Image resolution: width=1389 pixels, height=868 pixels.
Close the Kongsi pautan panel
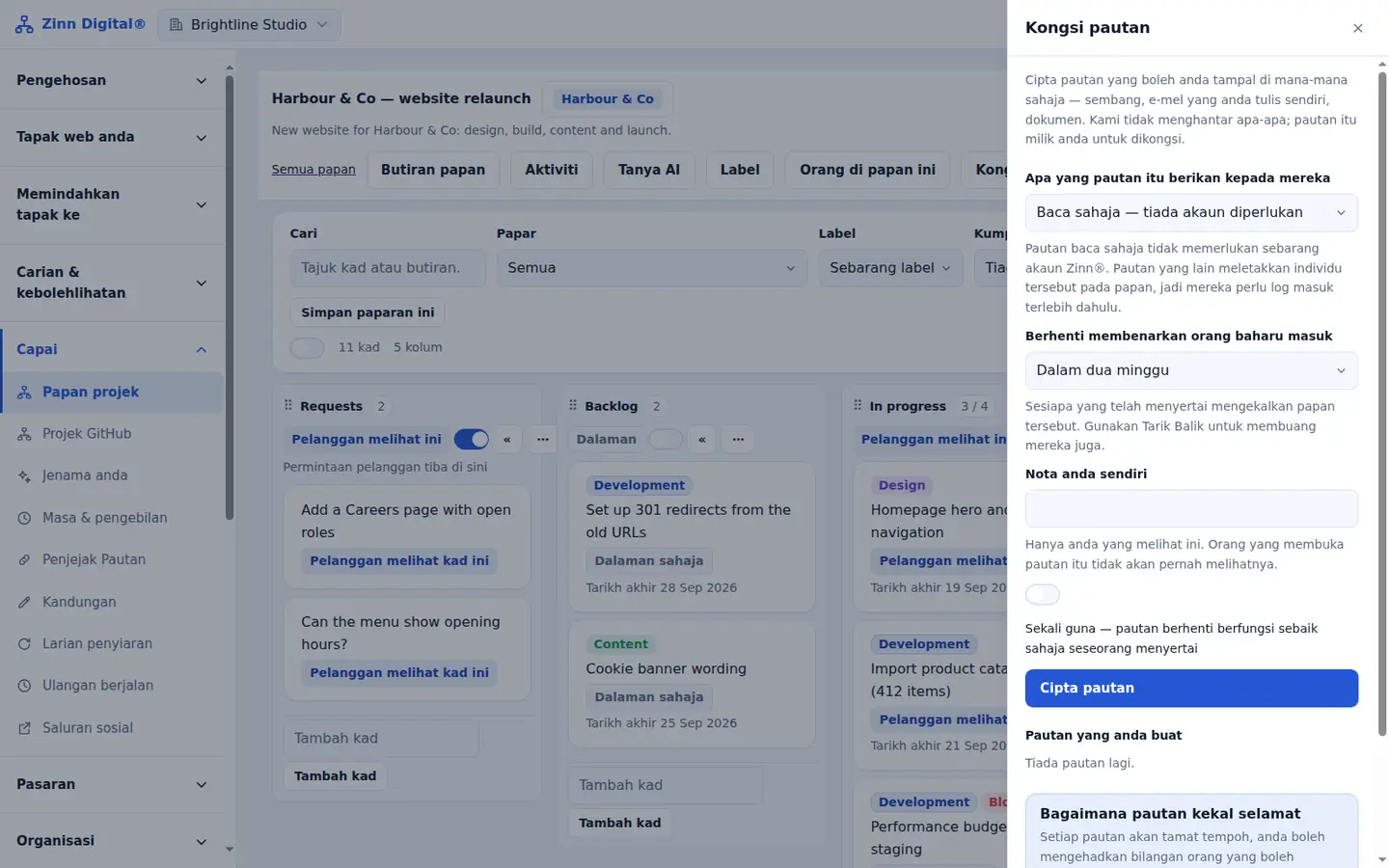1358,28
